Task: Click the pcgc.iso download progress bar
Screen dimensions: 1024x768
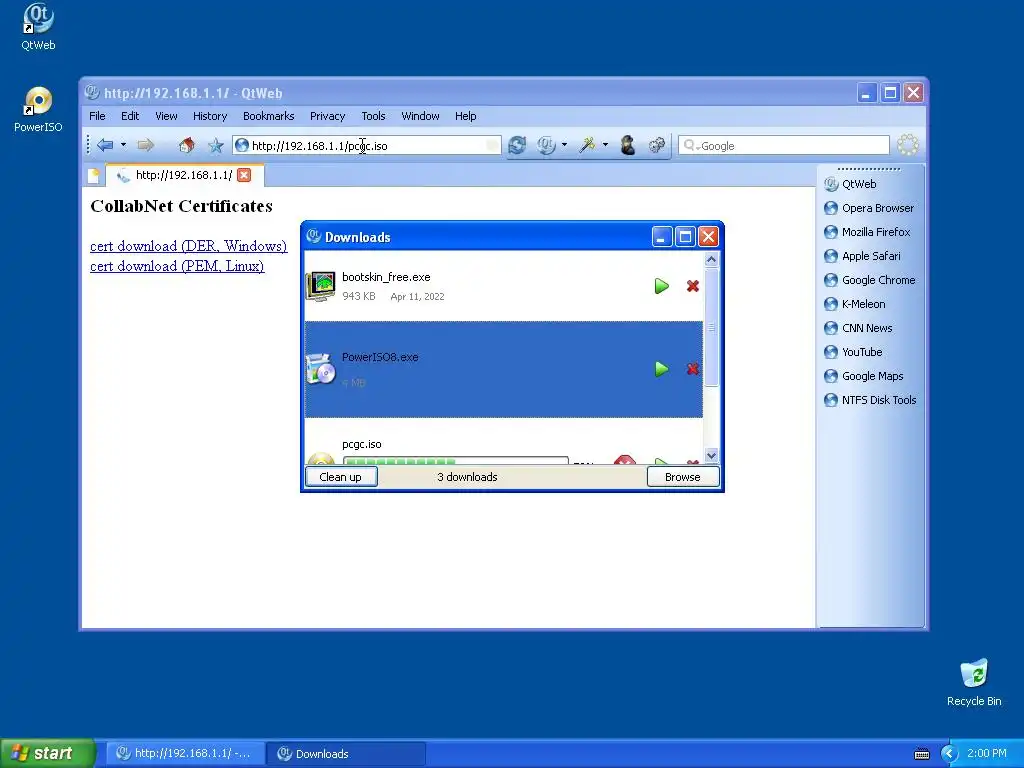Action: pyautogui.click(x=455, y=460)
